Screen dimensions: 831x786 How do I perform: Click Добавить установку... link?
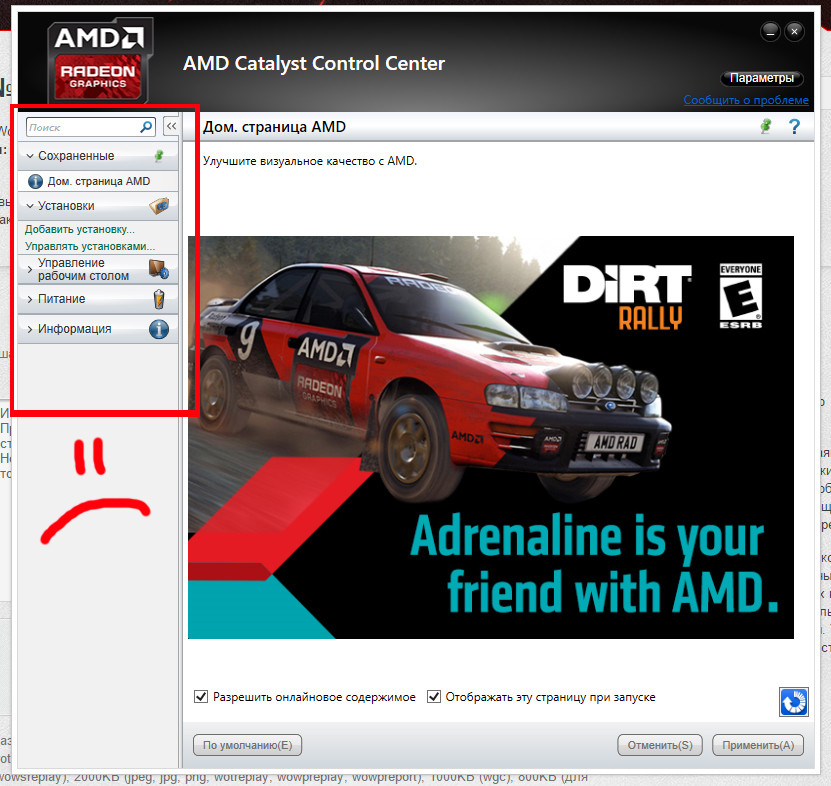coord(79,229)
